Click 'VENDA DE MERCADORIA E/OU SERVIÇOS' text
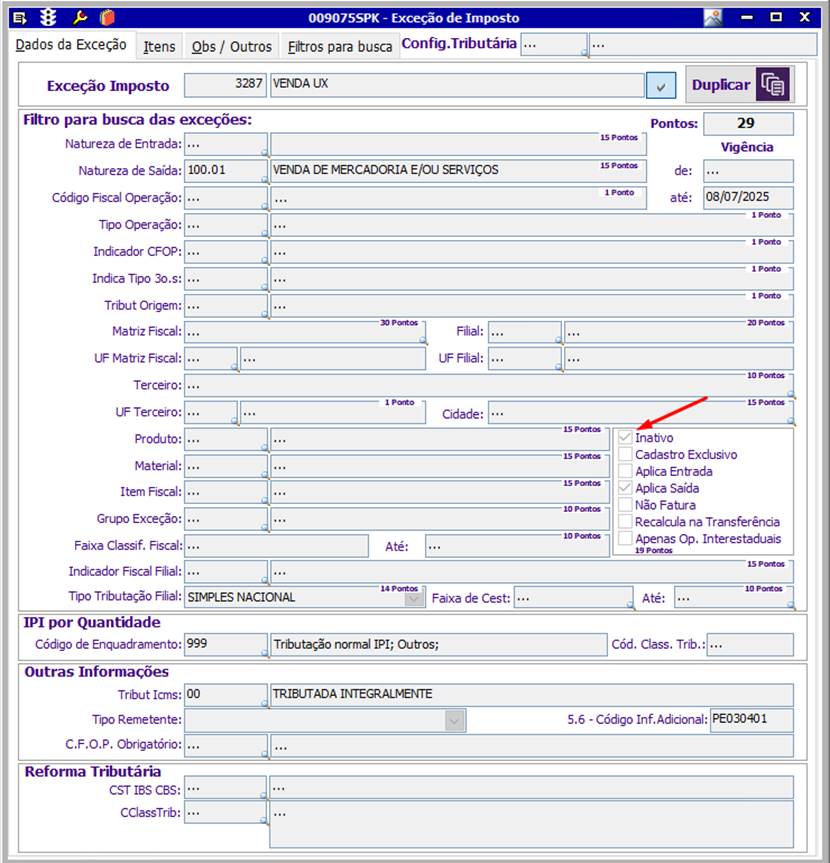 [x=385, y=170]
